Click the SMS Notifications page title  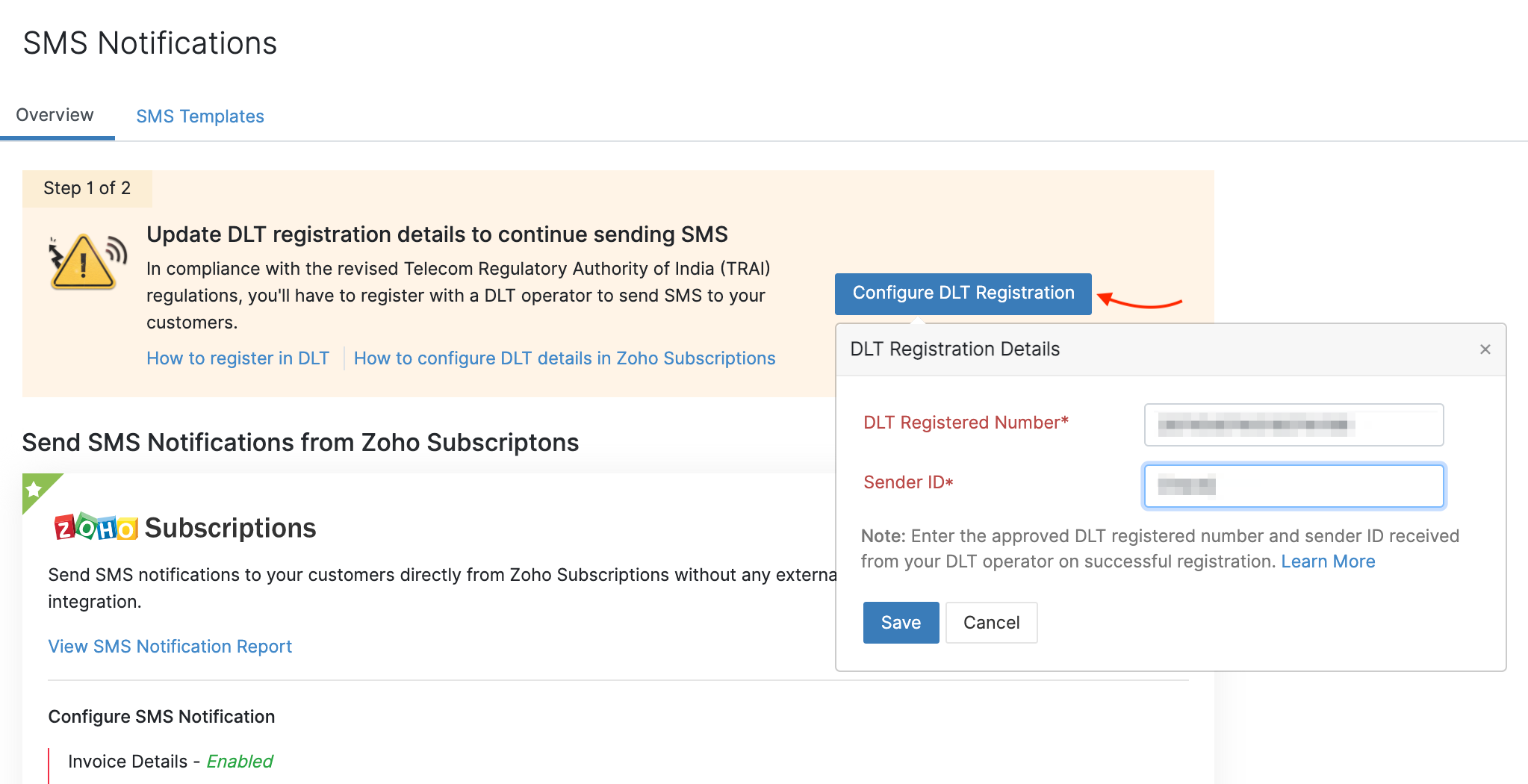[149, 43]
